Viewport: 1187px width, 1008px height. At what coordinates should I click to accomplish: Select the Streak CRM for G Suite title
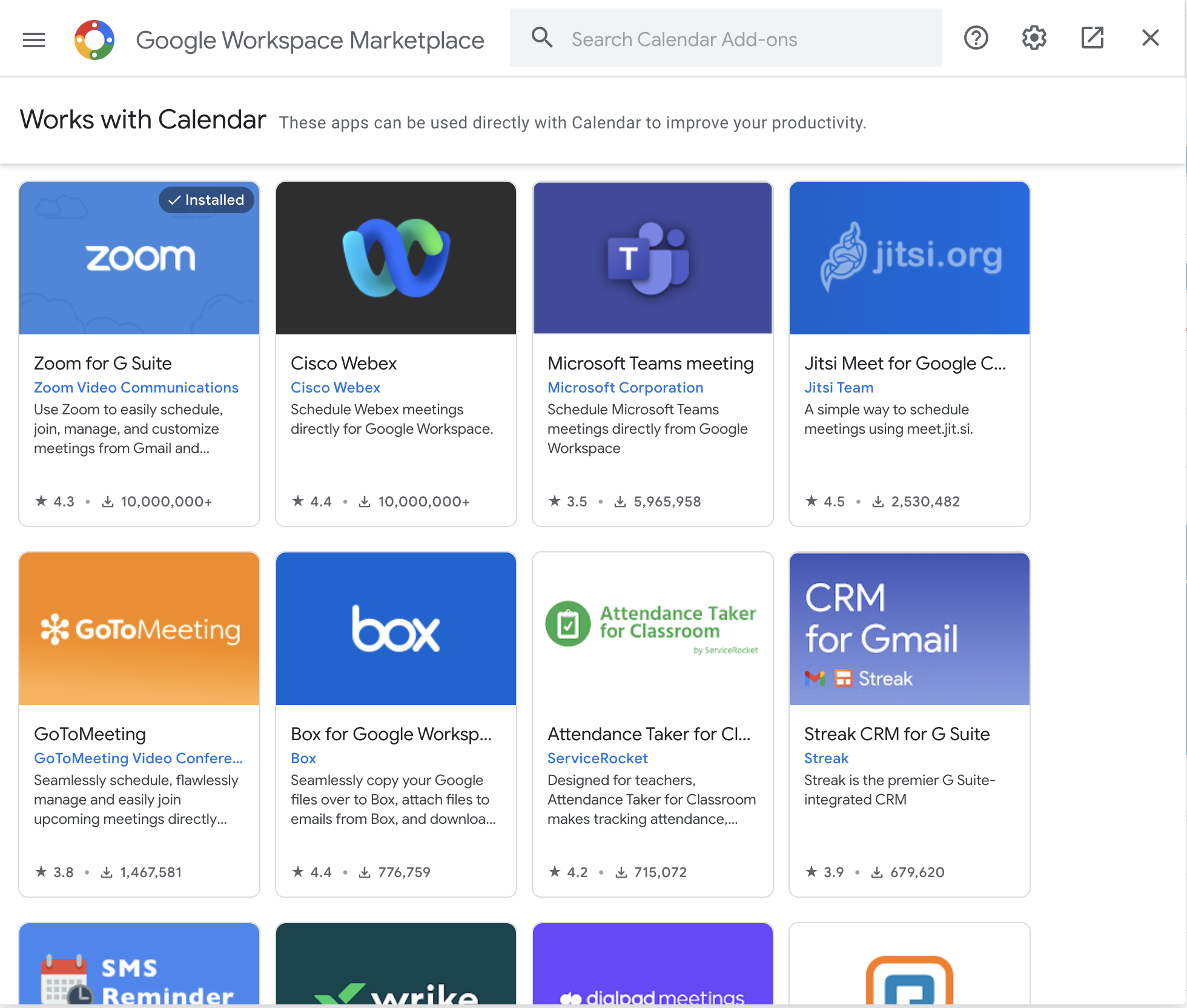(x=897, y=734)
